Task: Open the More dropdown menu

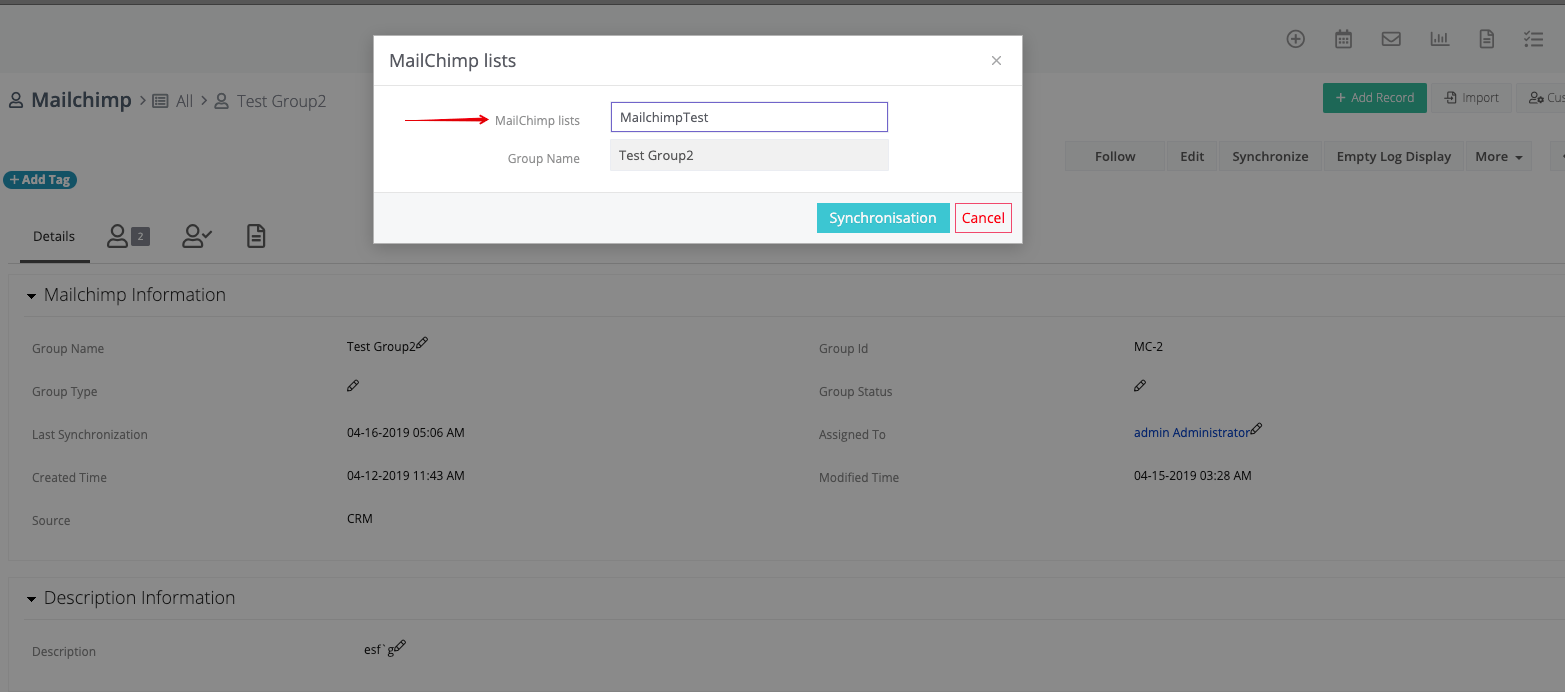Action: click(x=1498, y=156)
